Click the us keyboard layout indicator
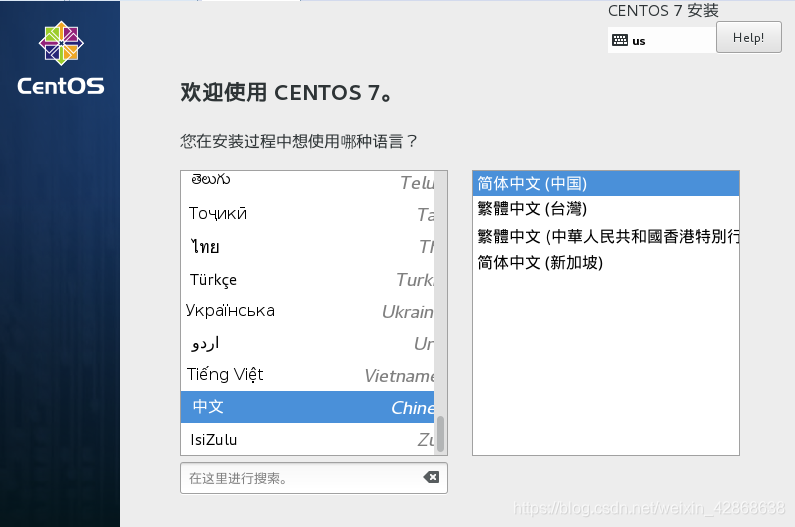The image size is (795, 527). pyautogui.click(x=661, y=40)
